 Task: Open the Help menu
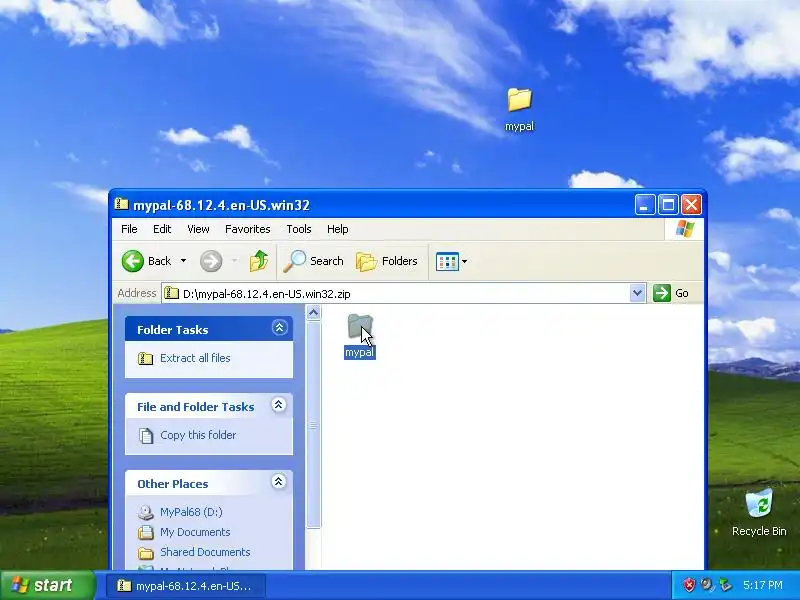[x=337, y=229]
